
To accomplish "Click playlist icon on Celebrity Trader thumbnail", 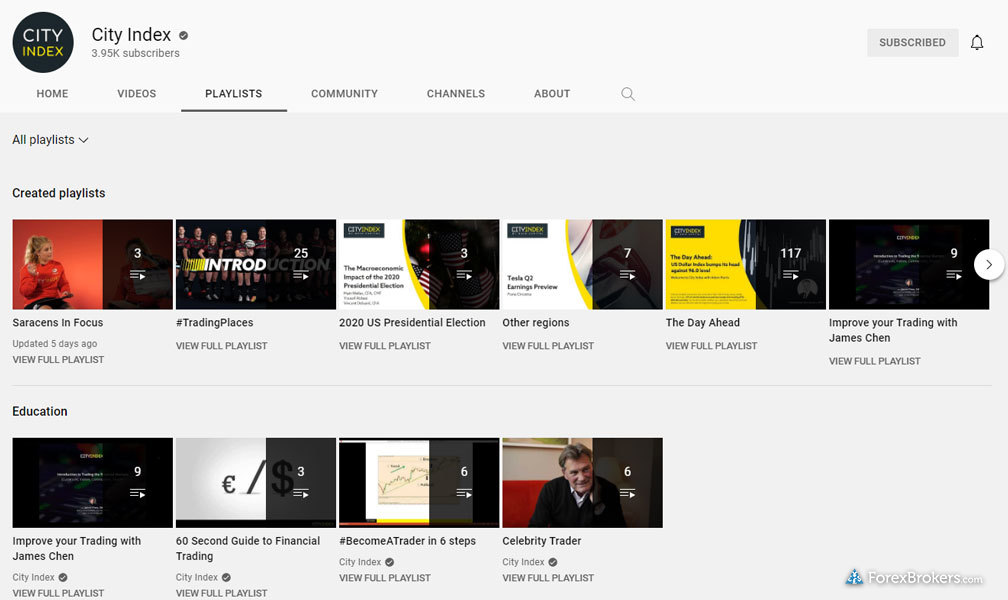I will click(x=627, y=494).
